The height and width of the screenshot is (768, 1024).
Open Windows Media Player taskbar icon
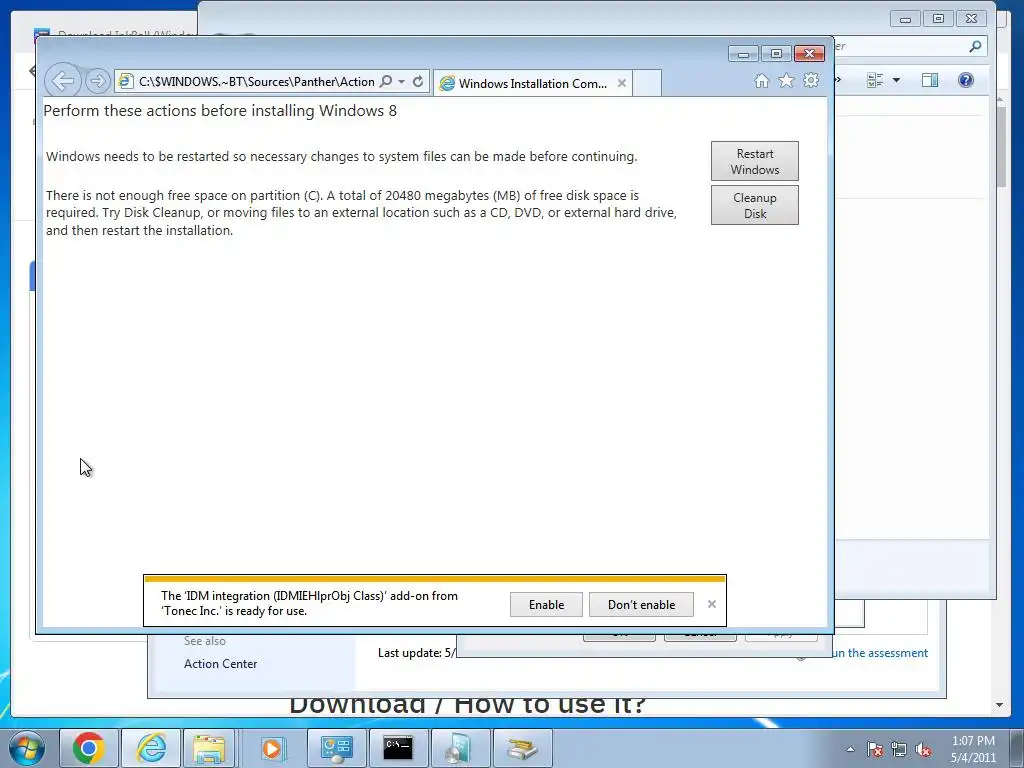coord(272,748)
